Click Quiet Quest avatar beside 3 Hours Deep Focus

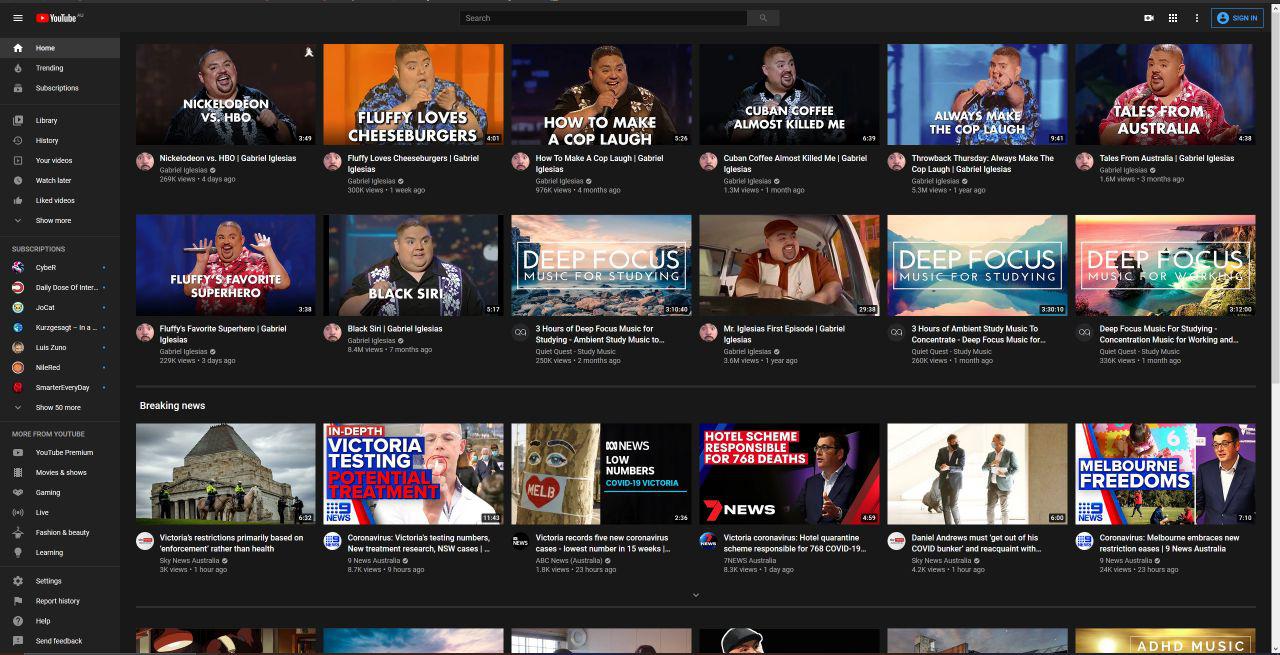click(x=520, y=332)
